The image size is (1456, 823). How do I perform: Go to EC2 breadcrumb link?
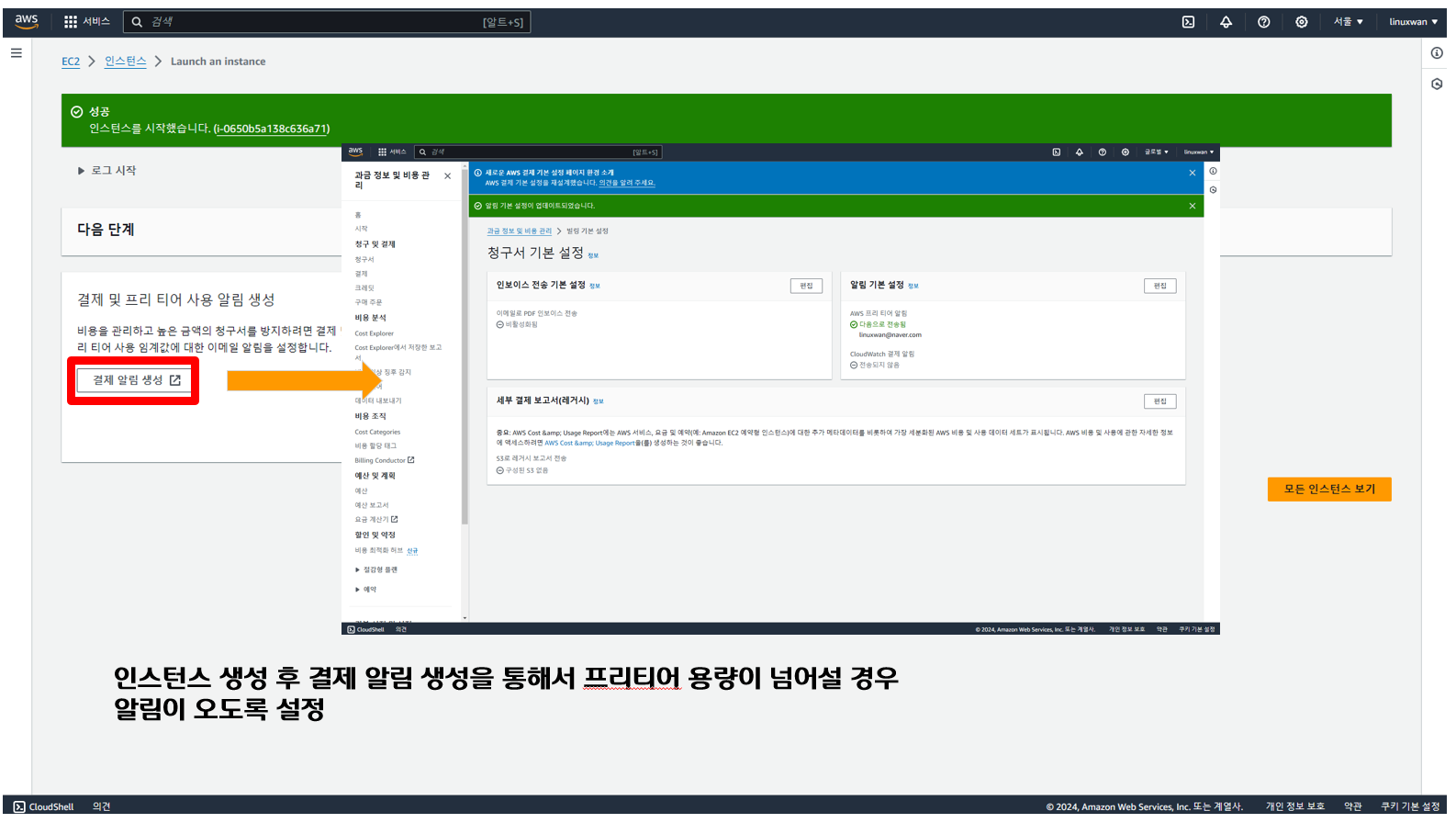[x=71, y=62]
